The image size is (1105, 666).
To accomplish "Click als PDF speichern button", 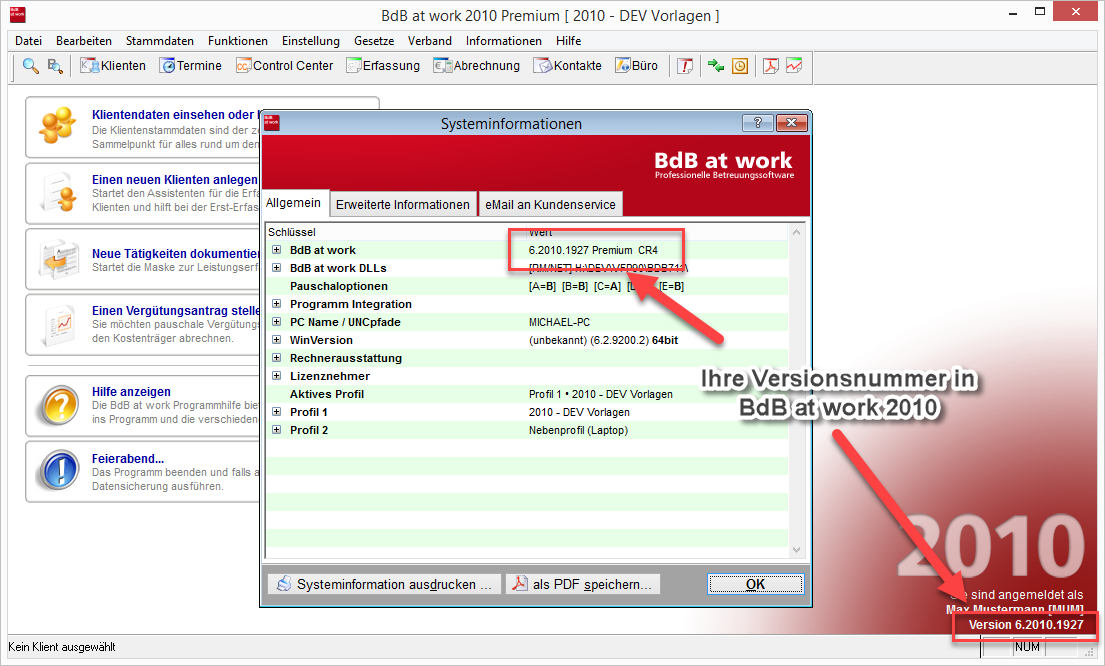I will (583, 584).
